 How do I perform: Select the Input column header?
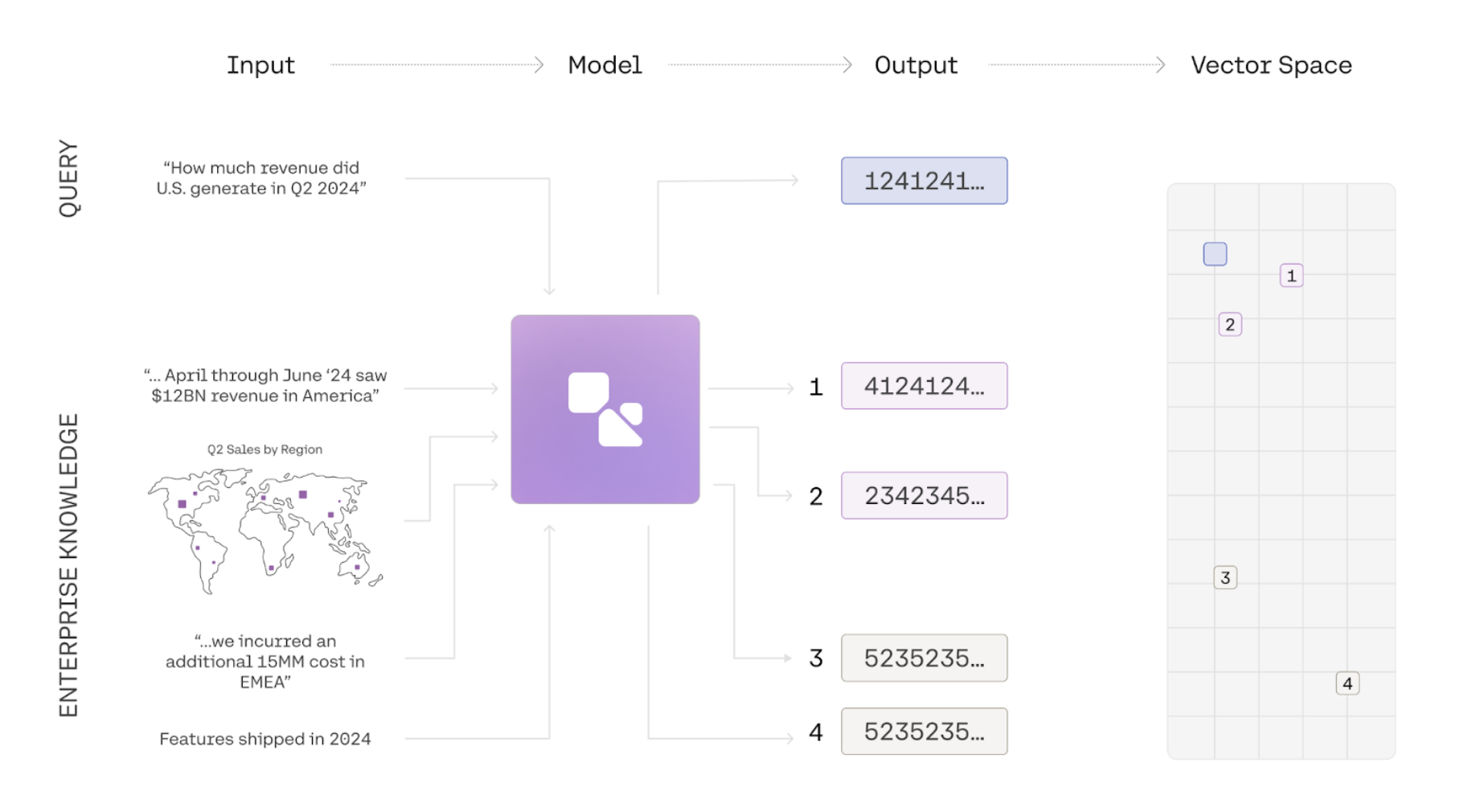point(260,64)
